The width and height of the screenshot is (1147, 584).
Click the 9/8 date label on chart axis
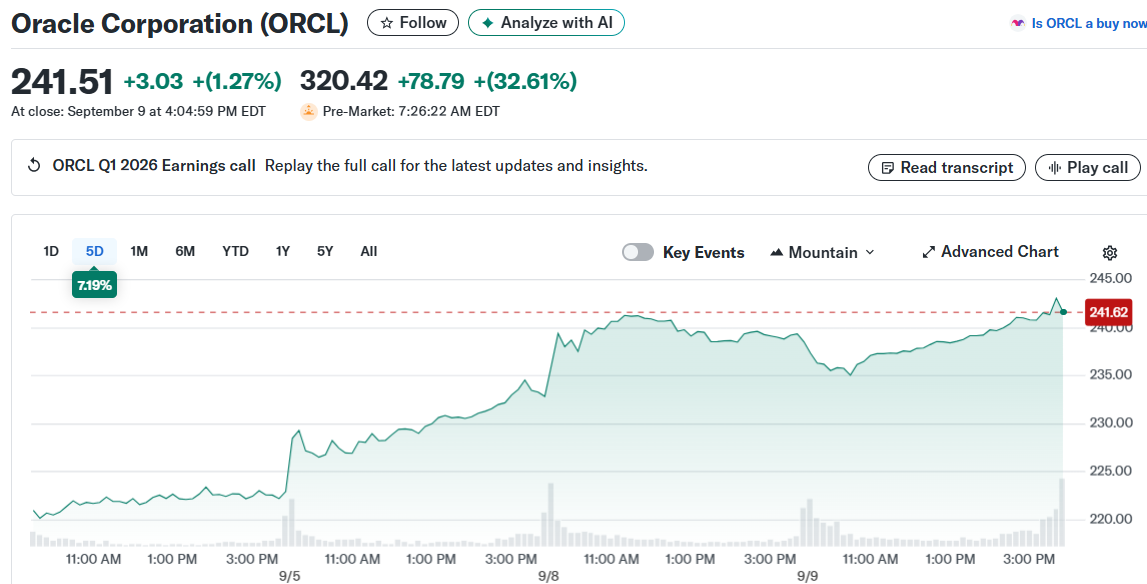tap(549, 576)
